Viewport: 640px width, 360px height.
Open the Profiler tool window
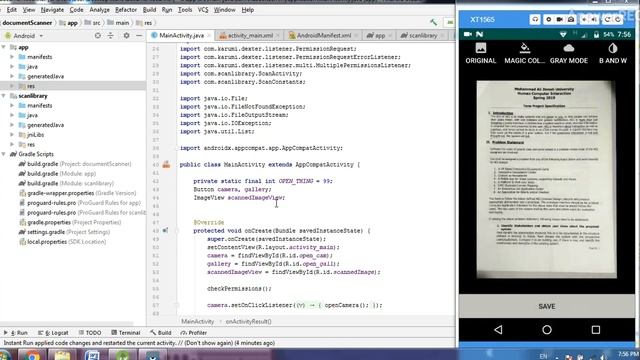pyautogui.click(x=194, y=333)
